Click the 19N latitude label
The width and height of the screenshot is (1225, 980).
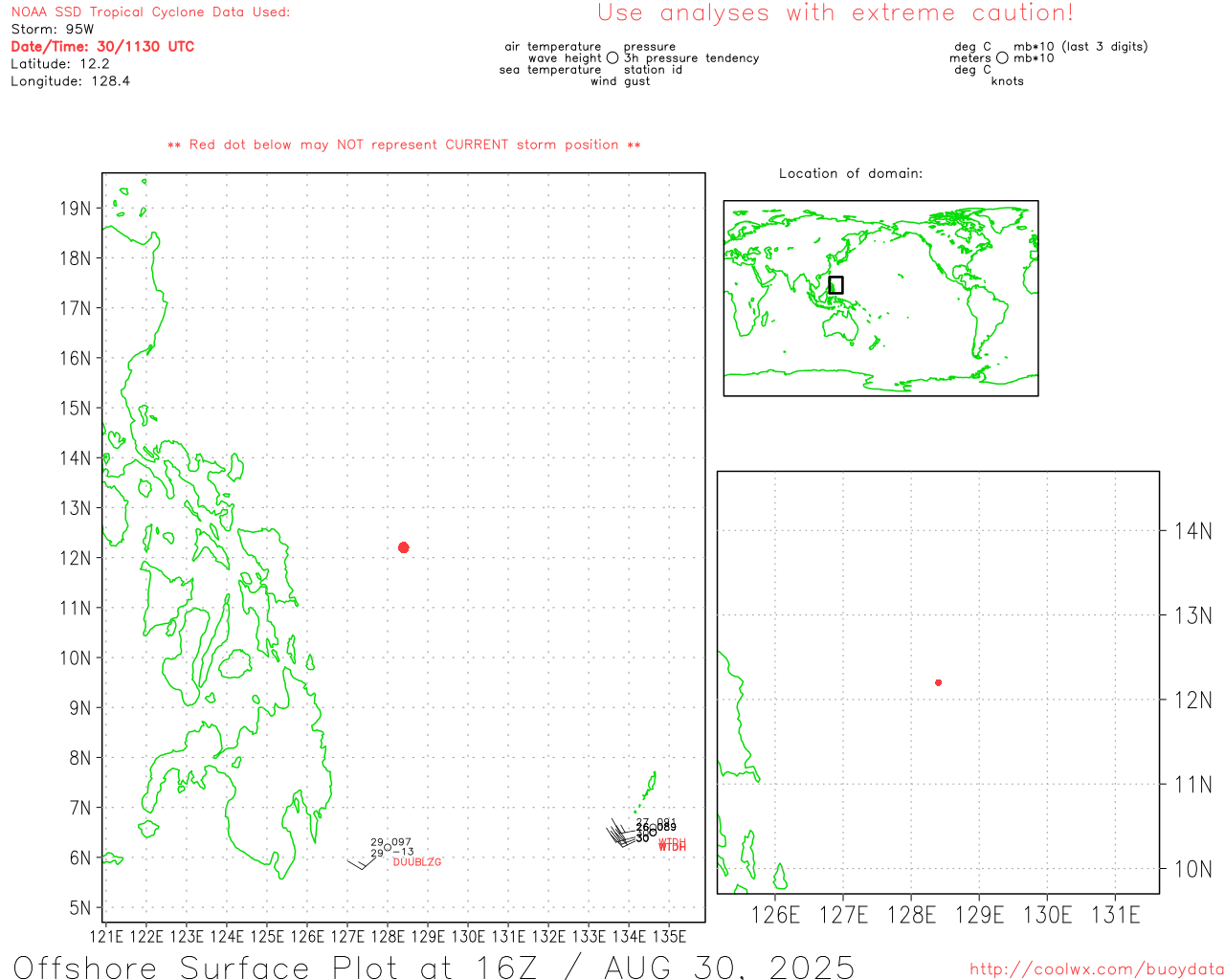click(76, 209)
